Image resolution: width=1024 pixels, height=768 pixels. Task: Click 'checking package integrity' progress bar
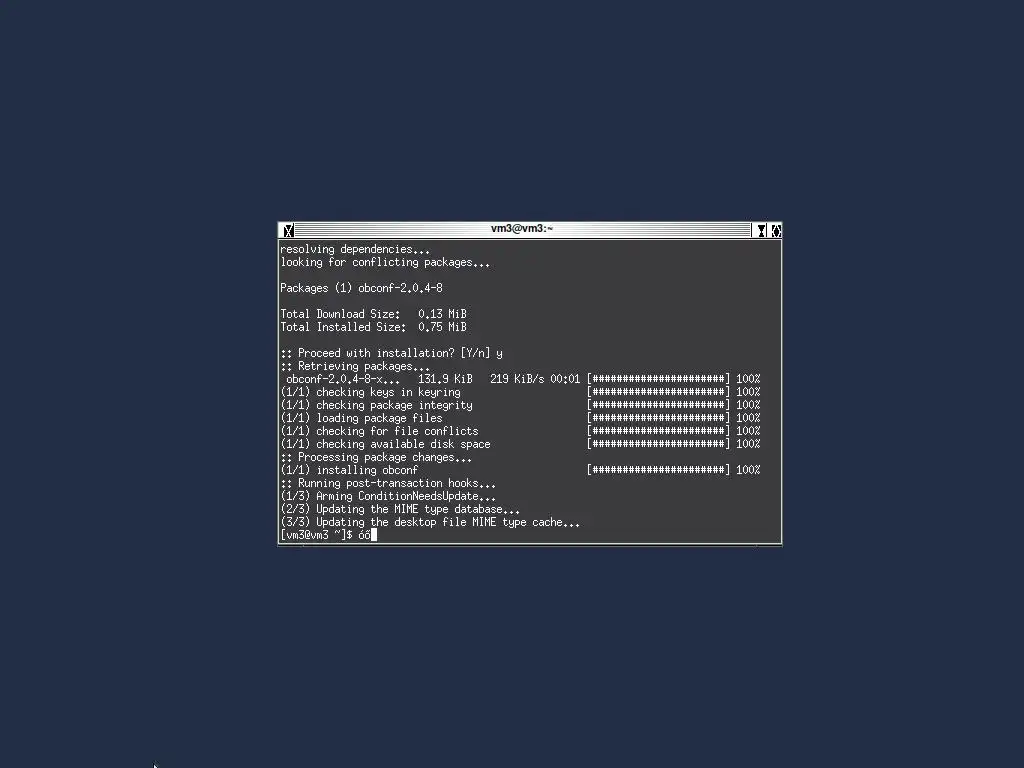[658, 405]
